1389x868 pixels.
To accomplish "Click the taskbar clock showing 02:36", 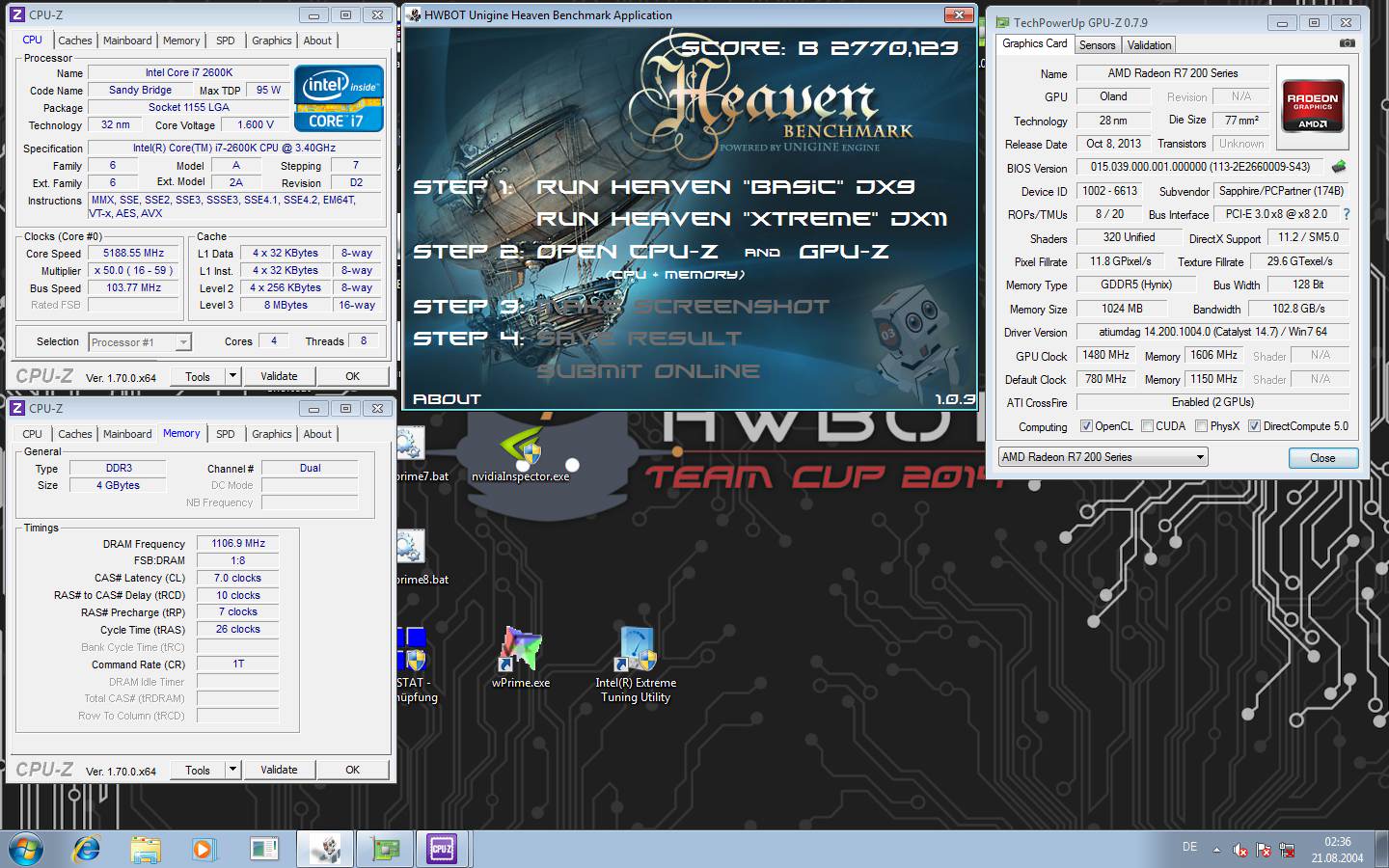I will 1337,849.
